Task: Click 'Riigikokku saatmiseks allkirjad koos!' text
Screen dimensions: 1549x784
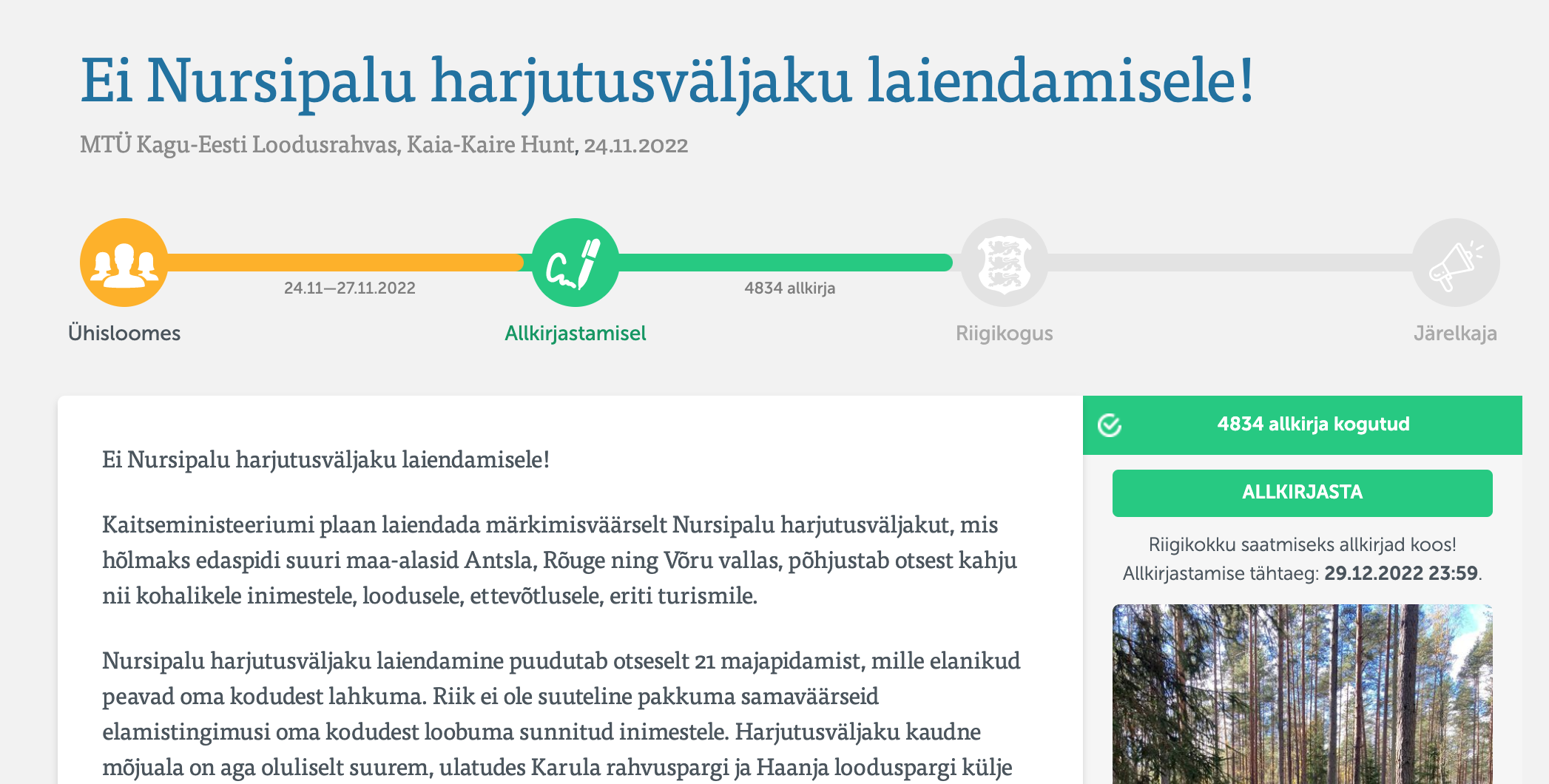Action: coord(1303,544)
